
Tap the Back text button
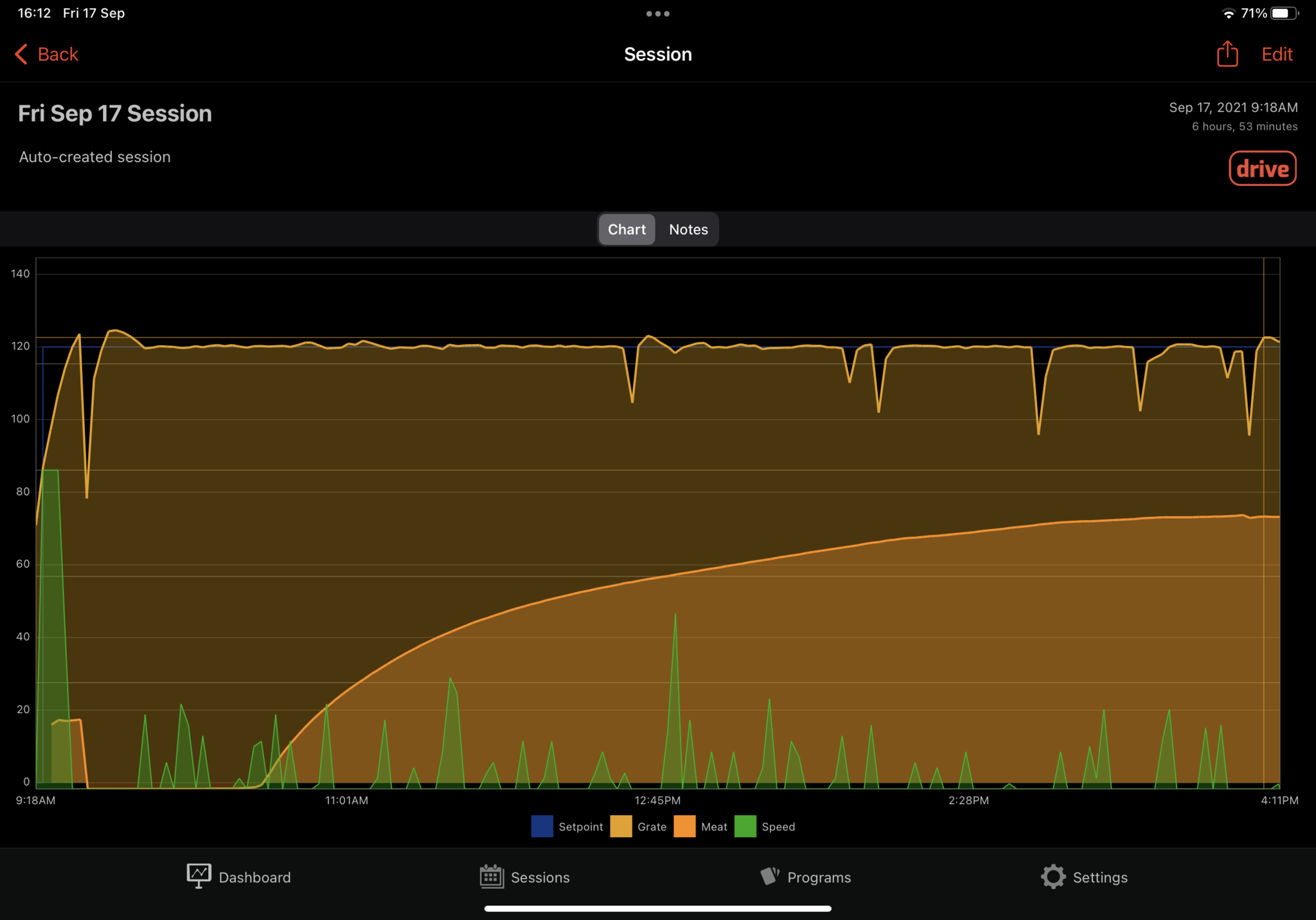tap(58, 54)
